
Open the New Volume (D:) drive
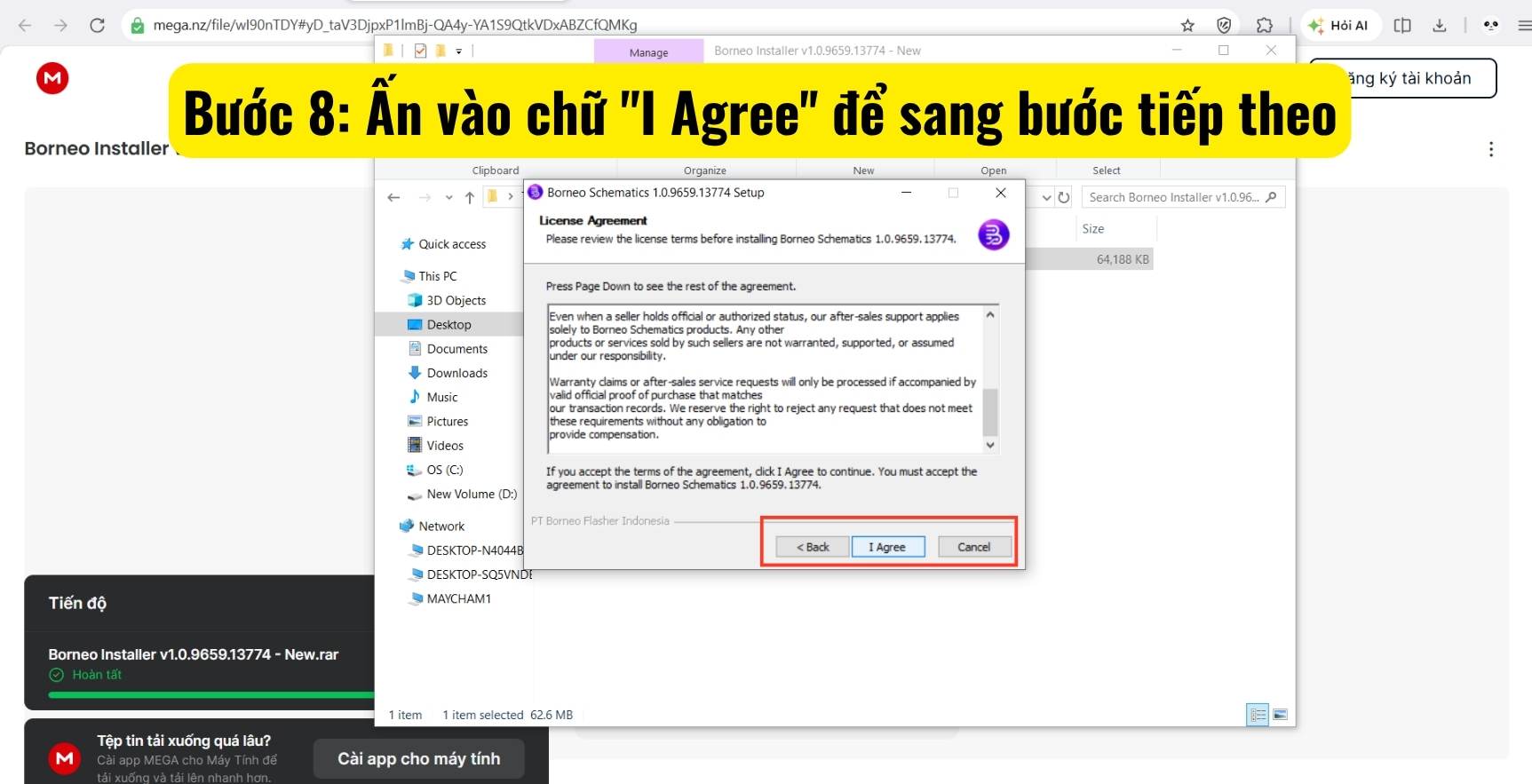472,495
